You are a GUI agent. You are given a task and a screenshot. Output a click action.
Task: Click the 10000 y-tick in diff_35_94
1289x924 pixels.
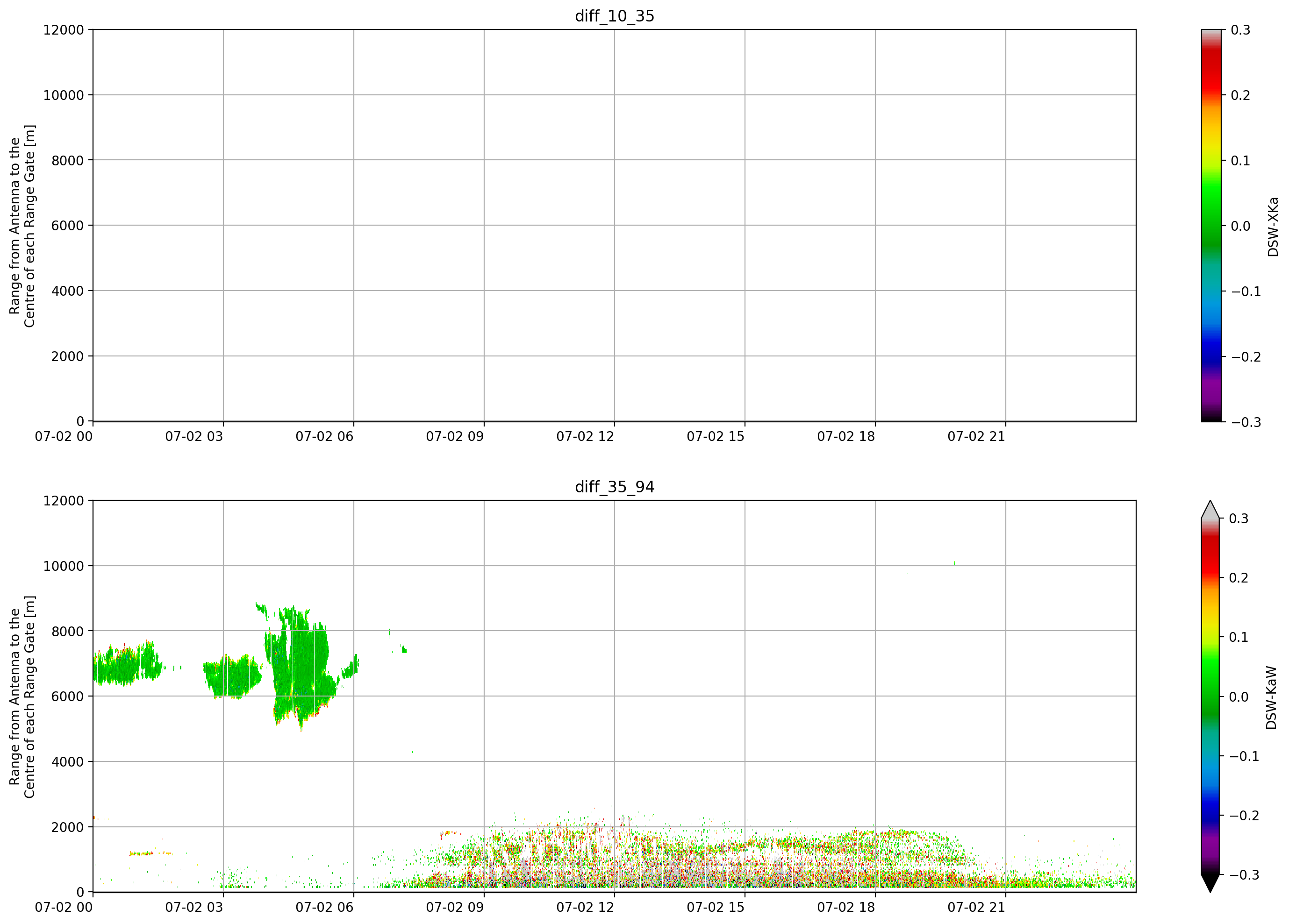[x=64, y=566]
